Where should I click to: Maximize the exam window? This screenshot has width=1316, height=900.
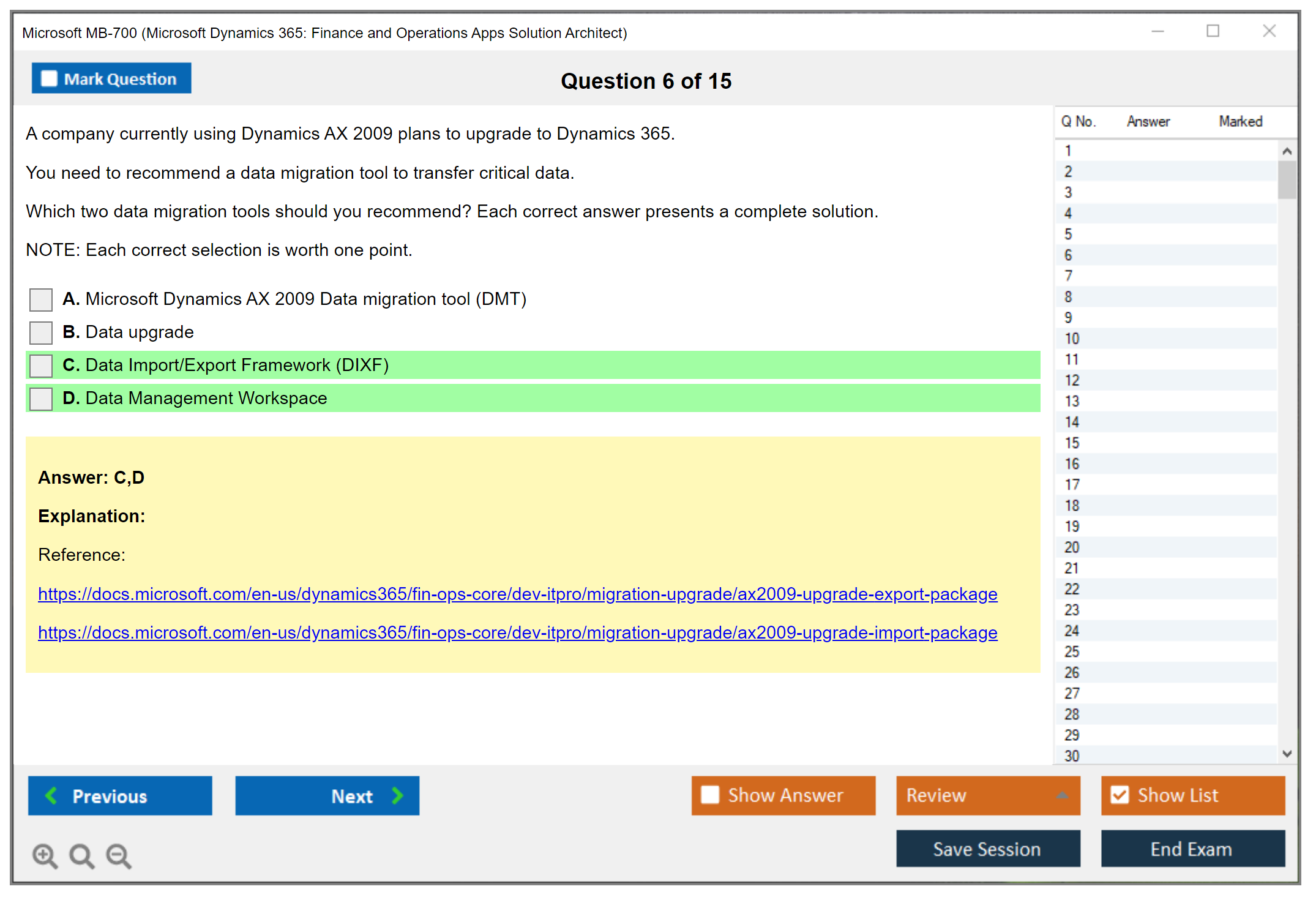(1213, 31)
